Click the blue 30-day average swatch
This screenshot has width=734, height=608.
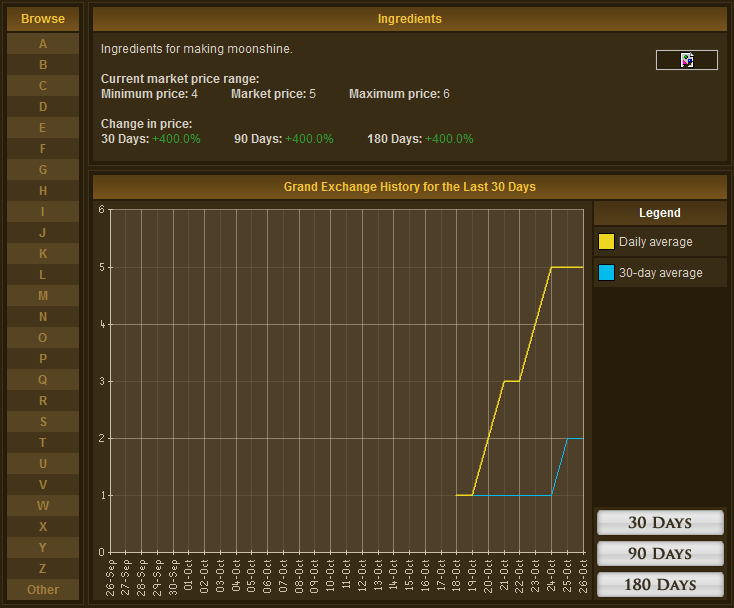tap(606, 272)
